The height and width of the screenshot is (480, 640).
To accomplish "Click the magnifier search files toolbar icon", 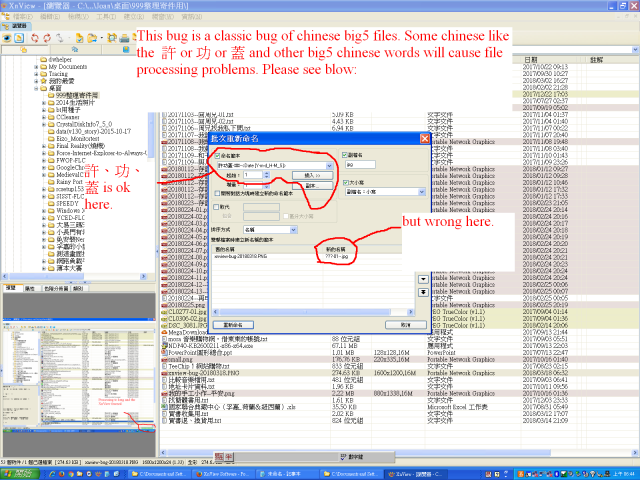I will [112, 38].
